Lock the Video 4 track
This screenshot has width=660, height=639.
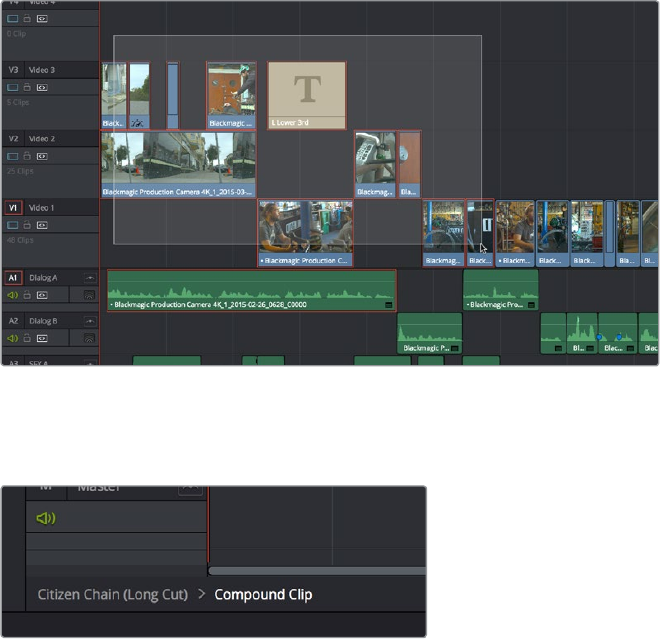(x=27, y=19)
